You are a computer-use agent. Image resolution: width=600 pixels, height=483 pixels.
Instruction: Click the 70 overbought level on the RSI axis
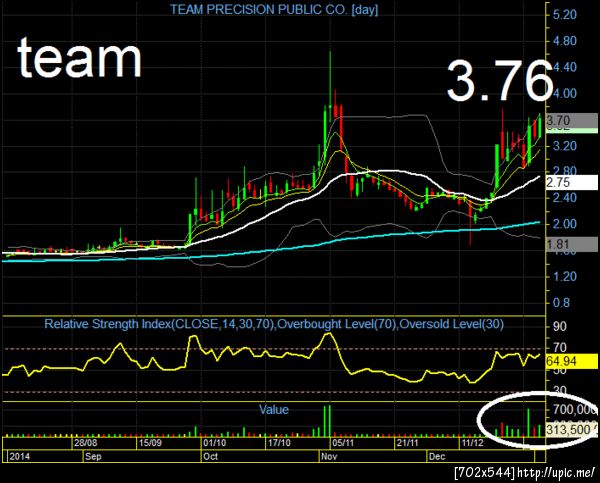(x=559, y=348)
